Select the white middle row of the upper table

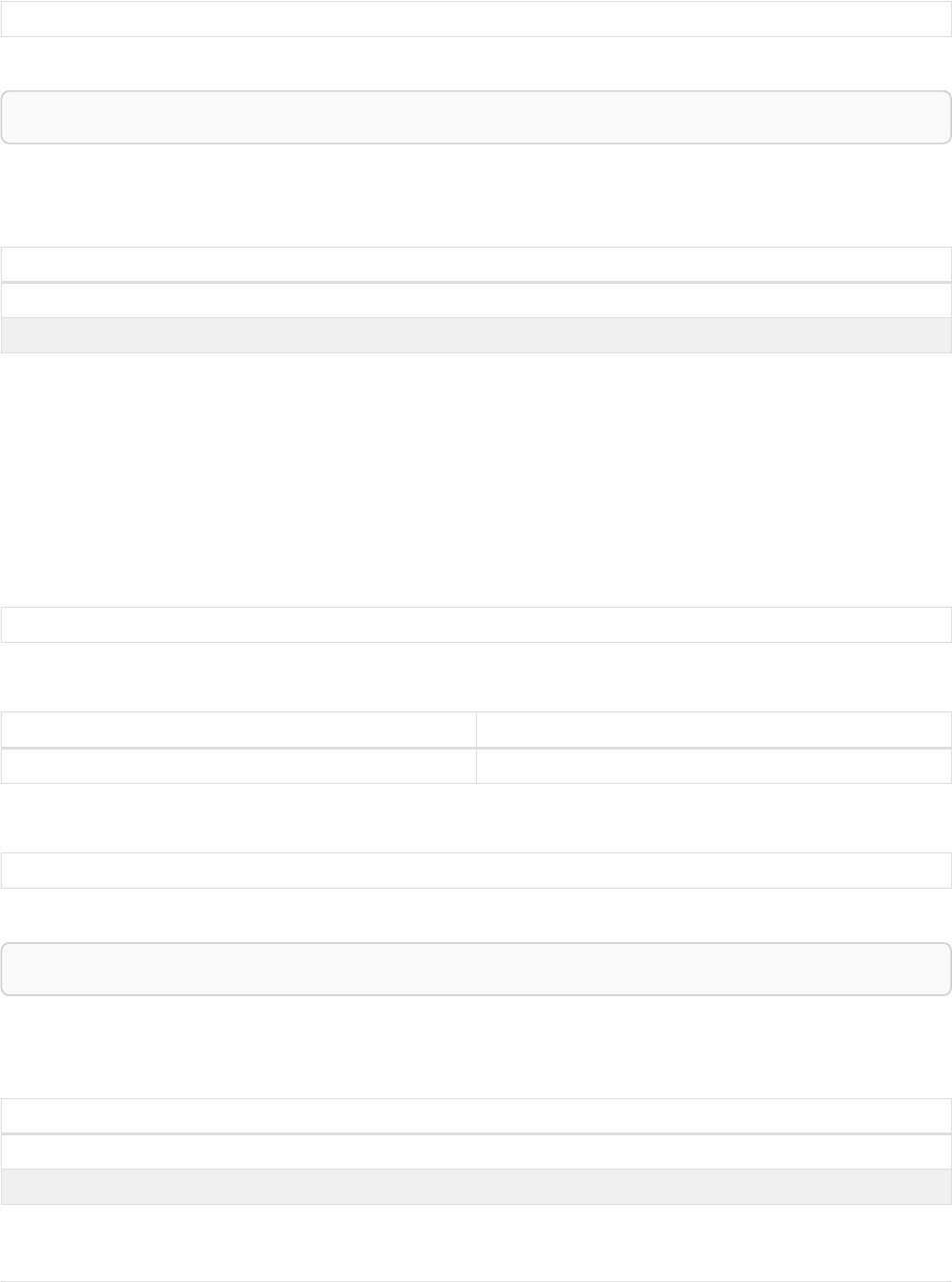coord(476,300)
